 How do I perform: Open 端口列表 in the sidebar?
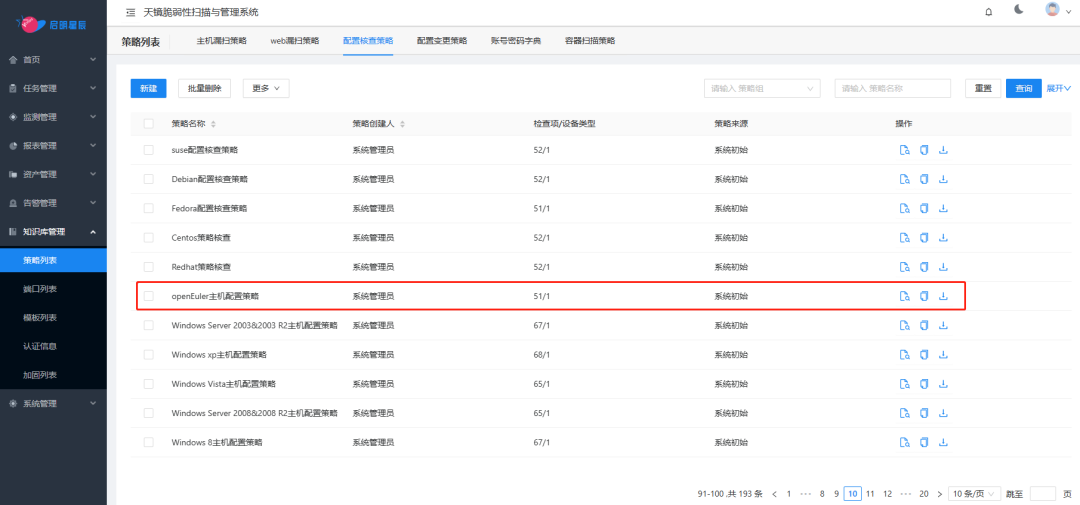[40, 289]
